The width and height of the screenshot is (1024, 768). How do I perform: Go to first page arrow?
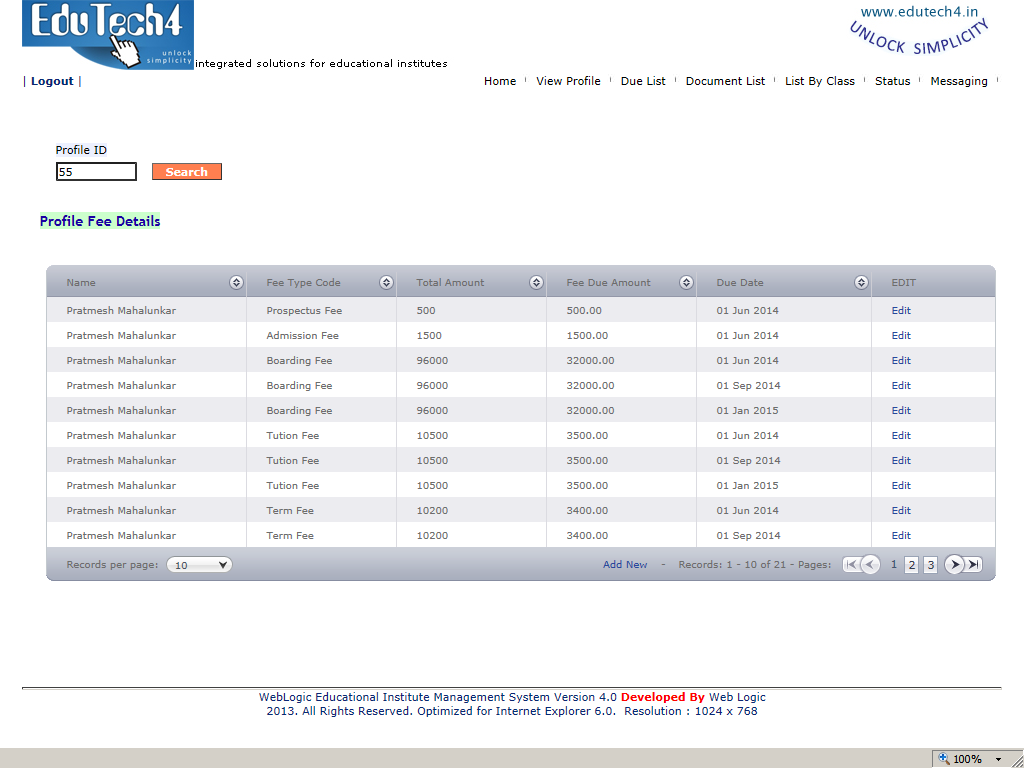851,564
